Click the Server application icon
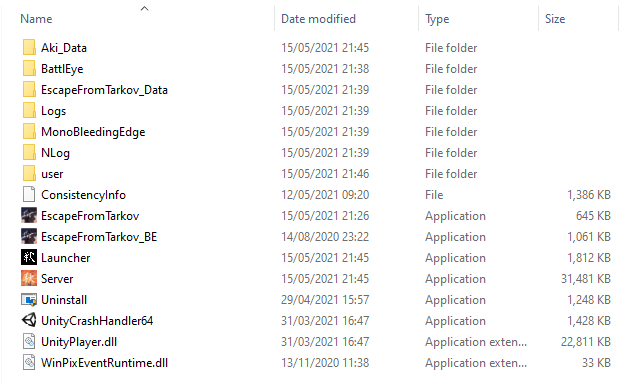 point(29,279)
